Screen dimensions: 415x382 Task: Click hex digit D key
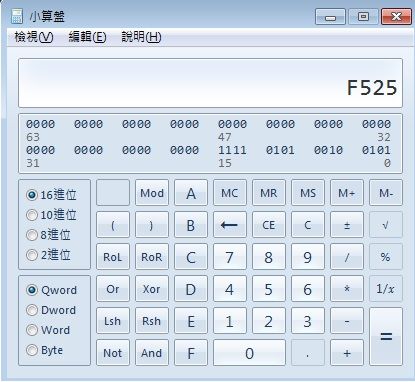[x=191, y=289]
